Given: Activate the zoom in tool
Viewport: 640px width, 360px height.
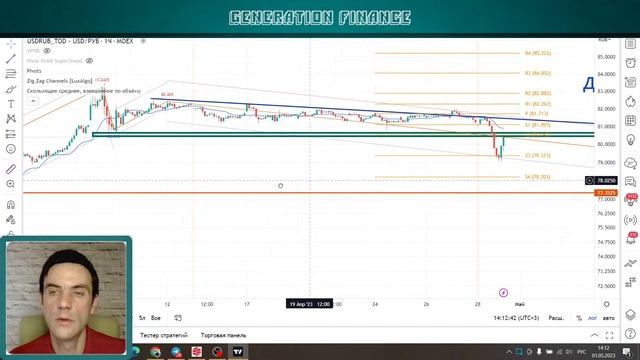Looking at the screenshot, I should point(11,184).
